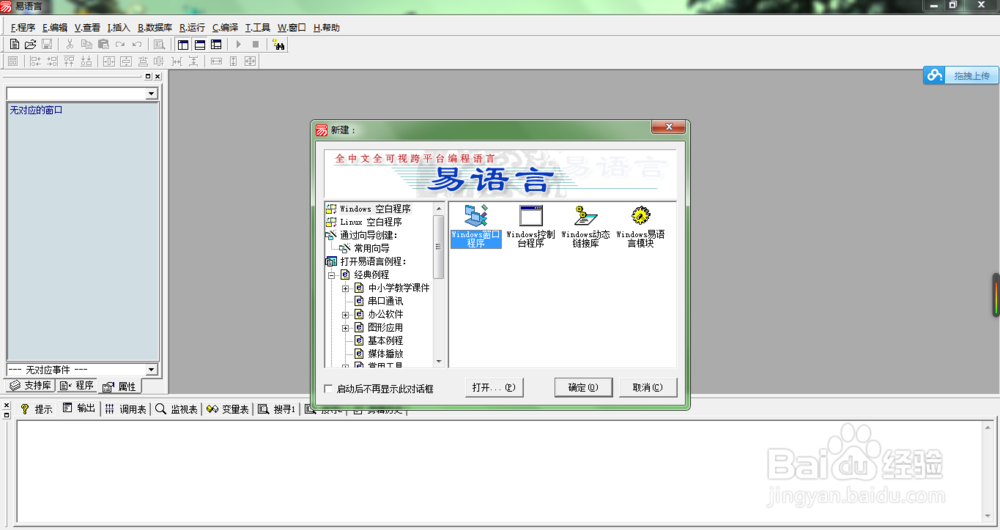Click the tree list scroll up arrow
The image size is (1000, 530).
[438, 209]
